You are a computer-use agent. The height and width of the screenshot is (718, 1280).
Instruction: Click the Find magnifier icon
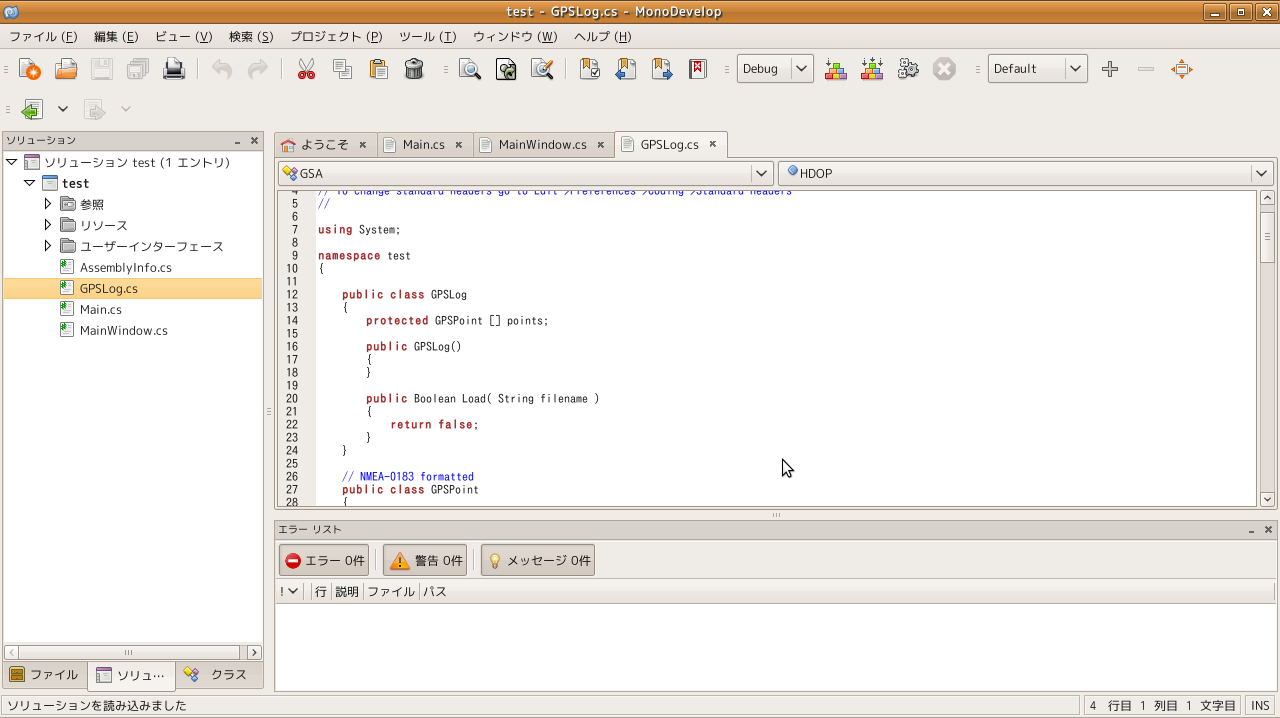(x=470, y=69)
